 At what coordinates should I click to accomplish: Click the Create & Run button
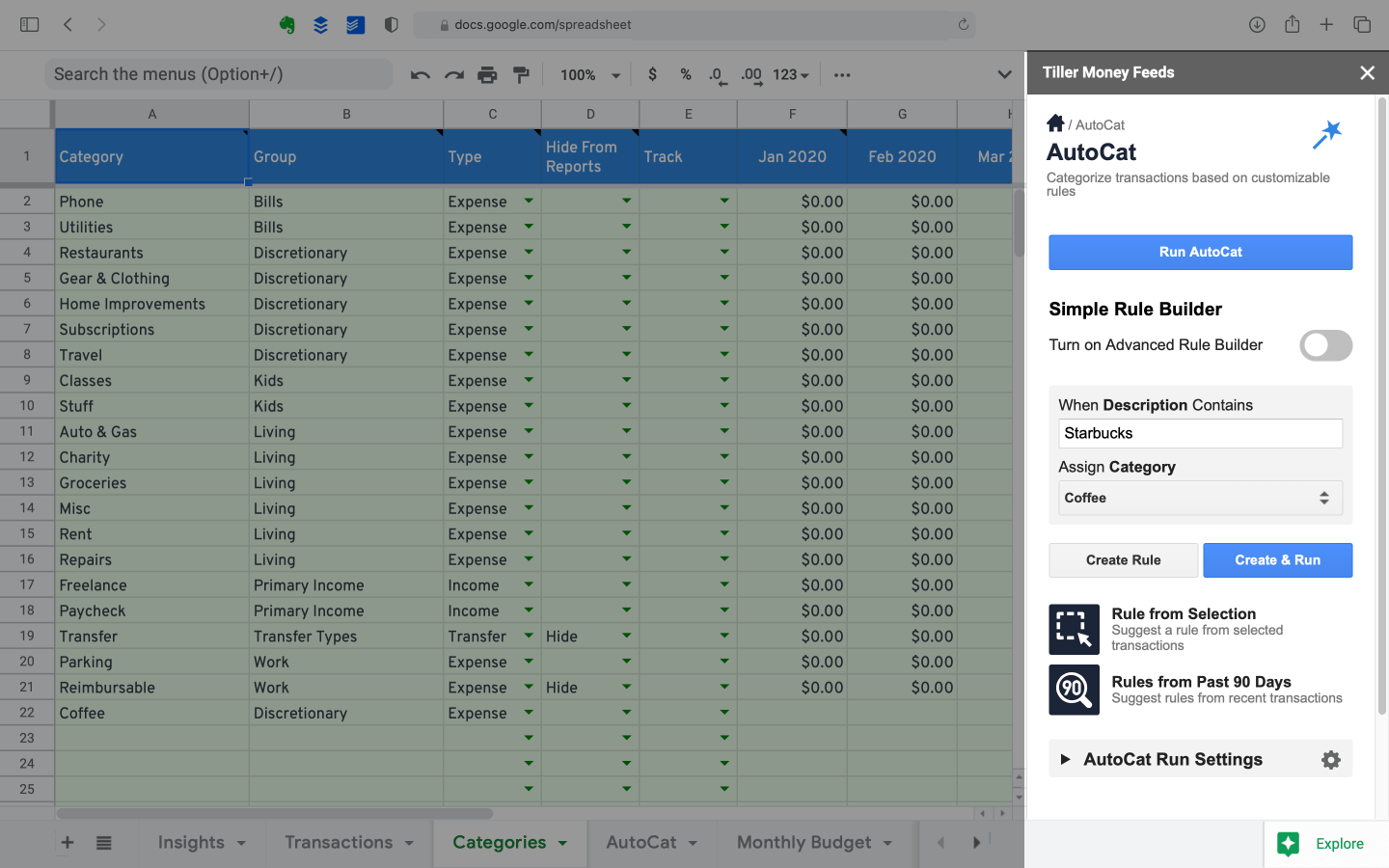1277,560
